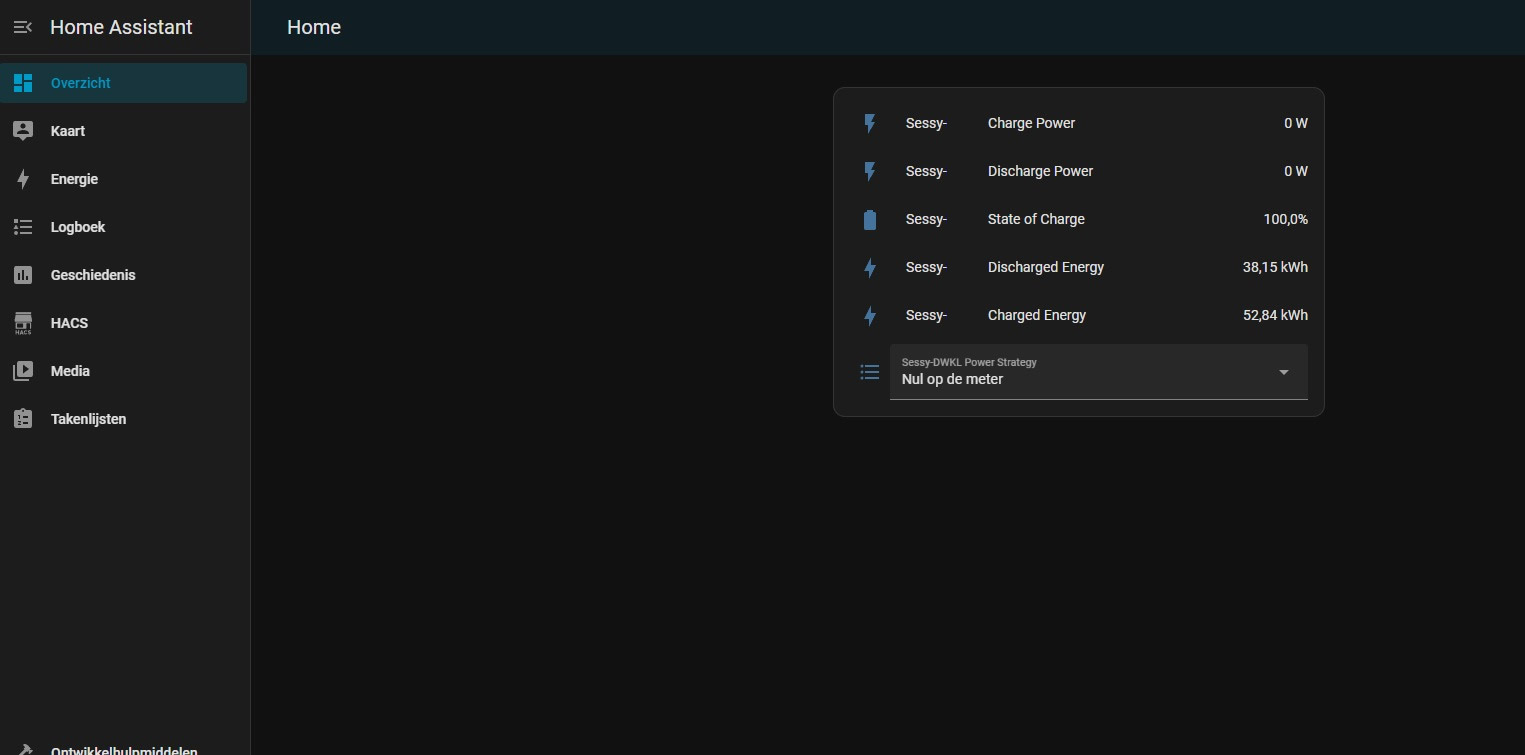Go to HACS in the sidebar
Screen dimensions: 1525x755
[124, 323]
